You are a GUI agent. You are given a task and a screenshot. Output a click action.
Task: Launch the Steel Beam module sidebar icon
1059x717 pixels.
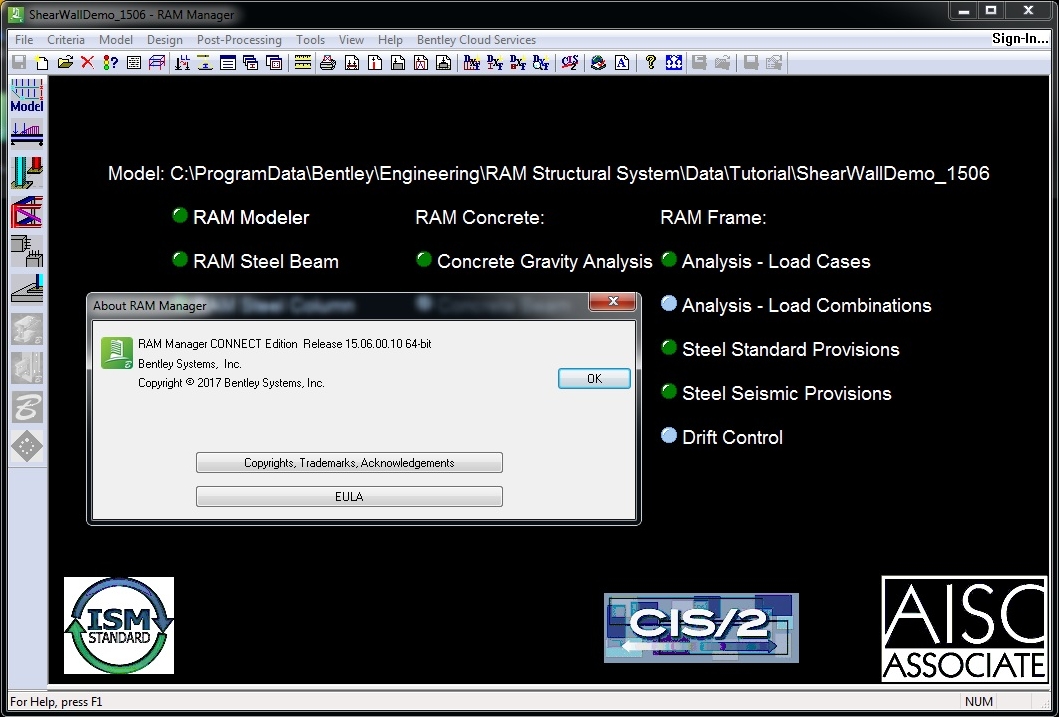(27, 133)
